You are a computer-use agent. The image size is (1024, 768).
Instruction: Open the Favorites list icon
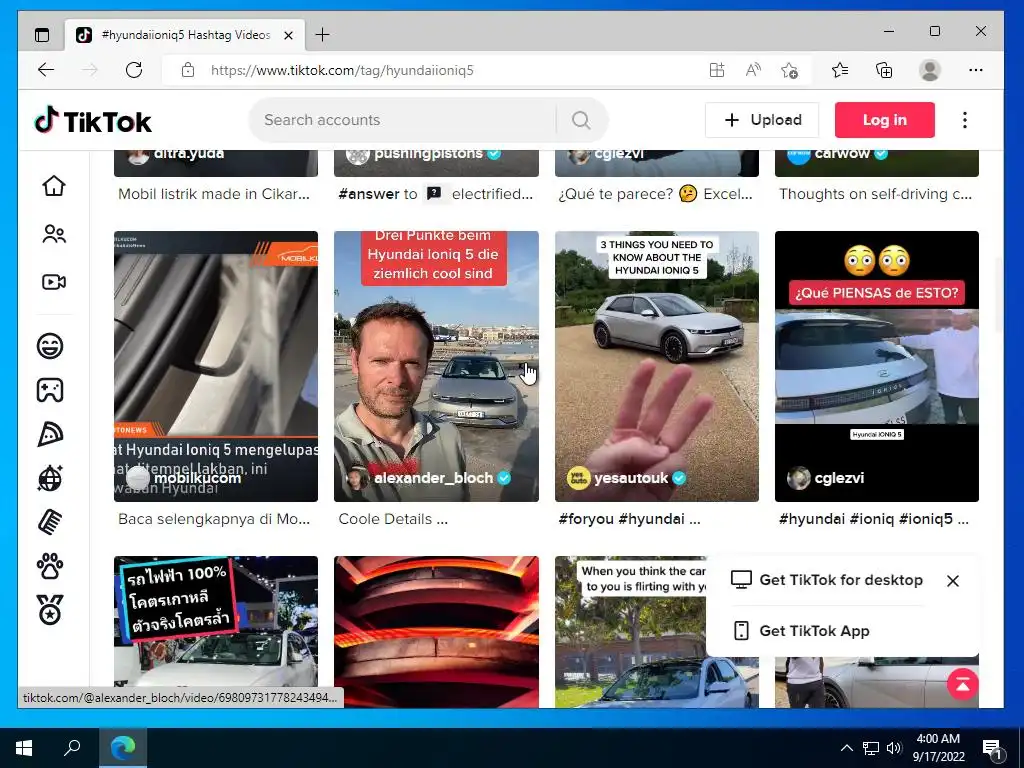(840, 70)
